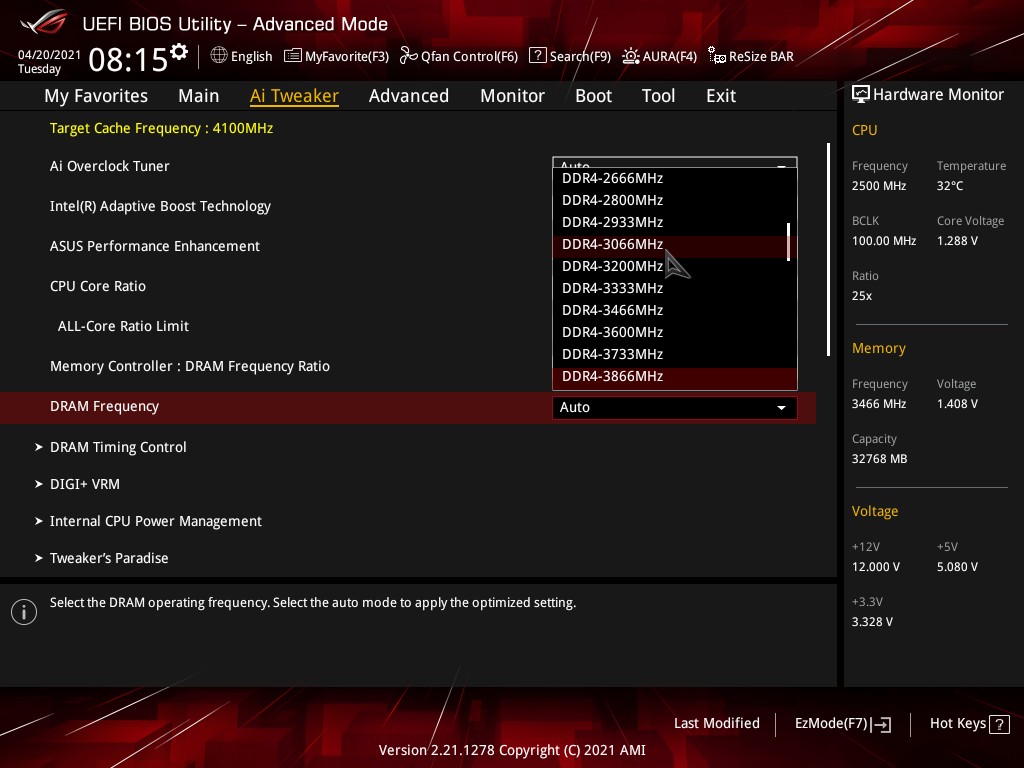Screen dimensions: 1024x768
Task: Select ASUS Performance Enhancement row
Action: pos(155,246)
